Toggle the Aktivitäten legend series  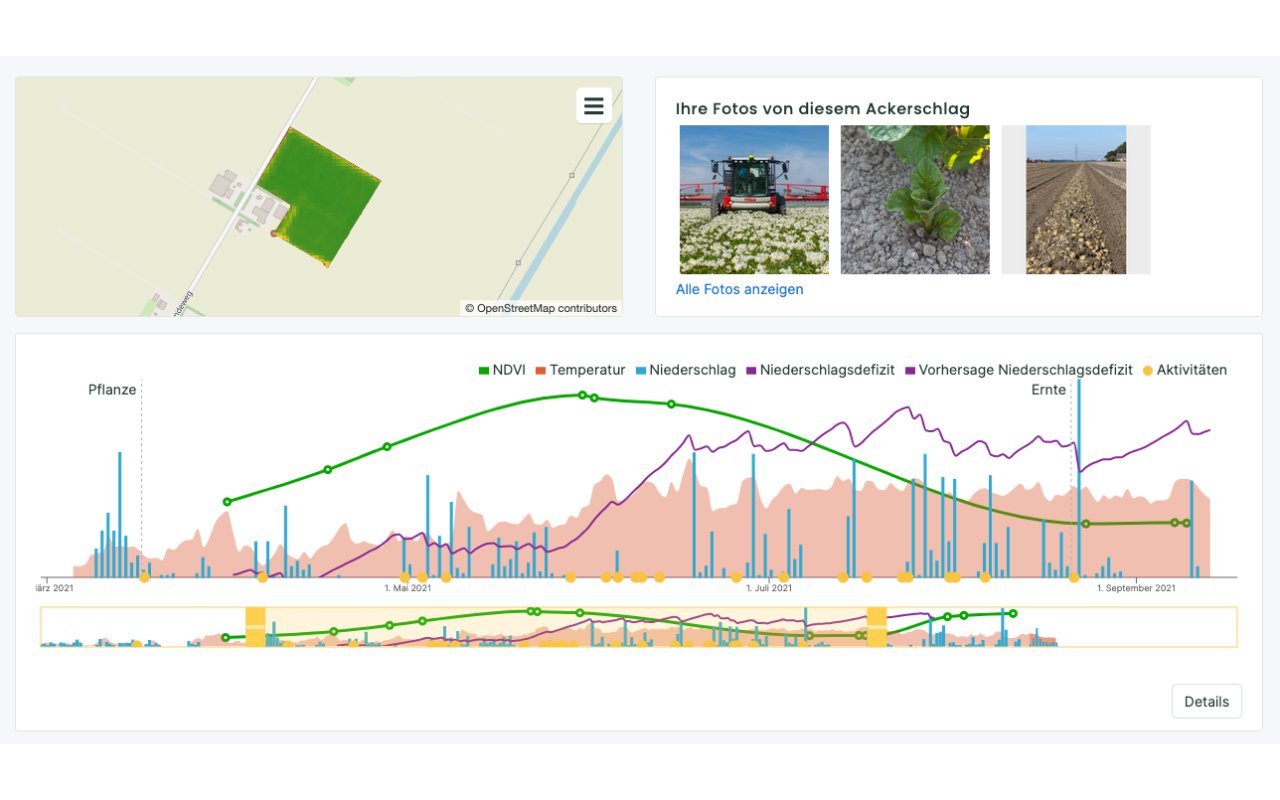click(x=1185, y=370)
